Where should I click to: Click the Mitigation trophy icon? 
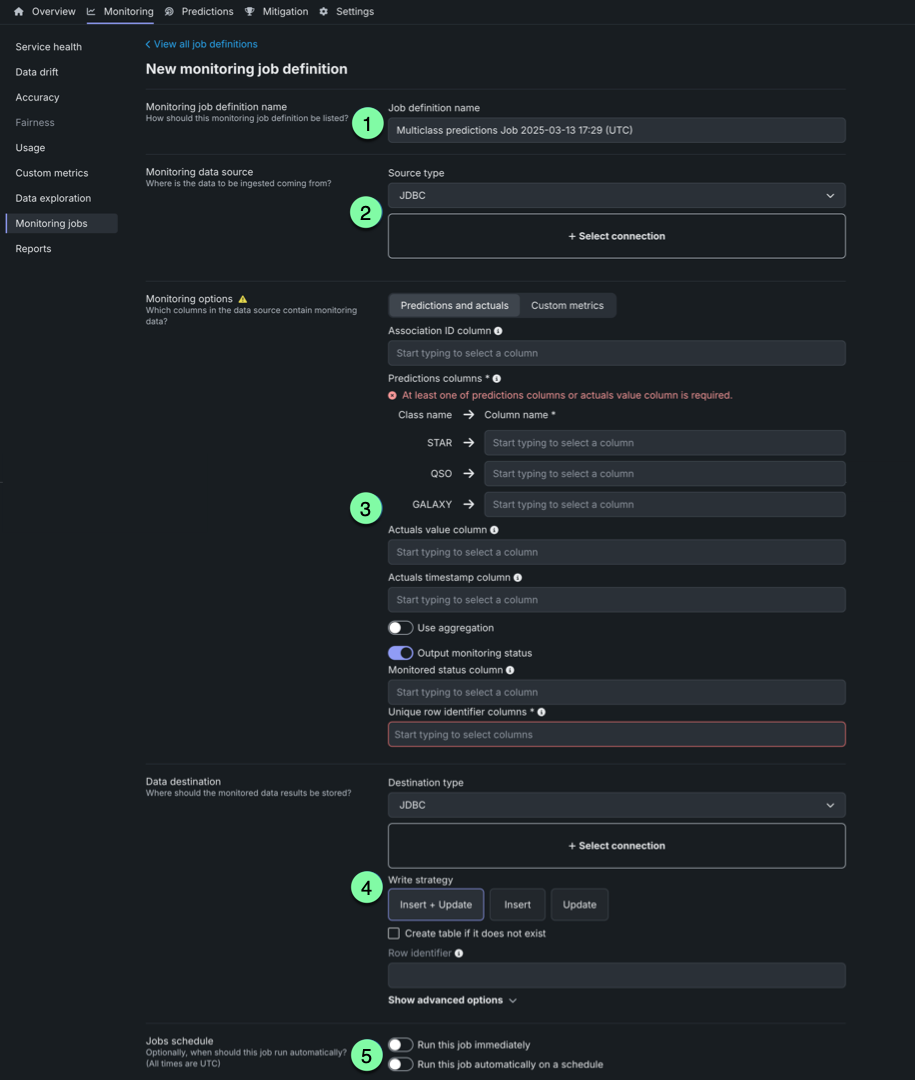250,12
